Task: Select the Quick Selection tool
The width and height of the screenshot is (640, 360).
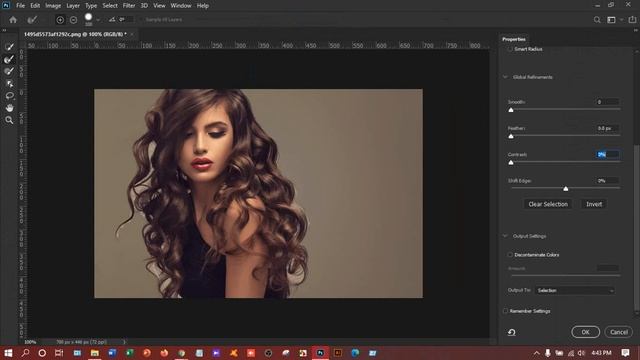Action: [9, 47]
